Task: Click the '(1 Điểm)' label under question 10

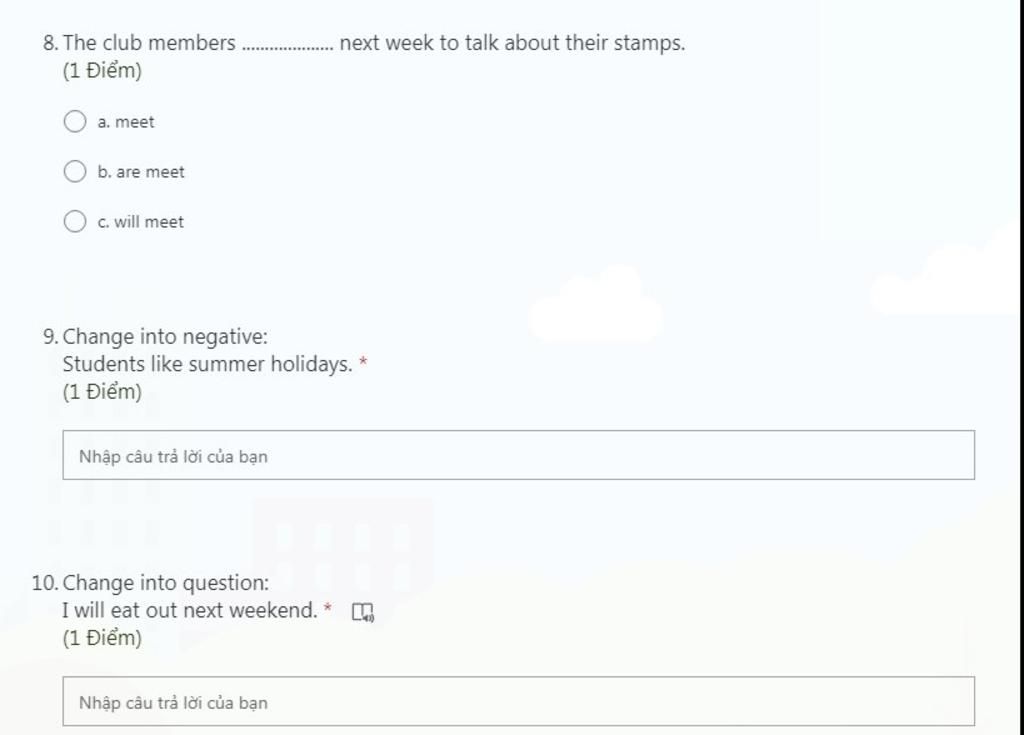Action: click(102, 638)
